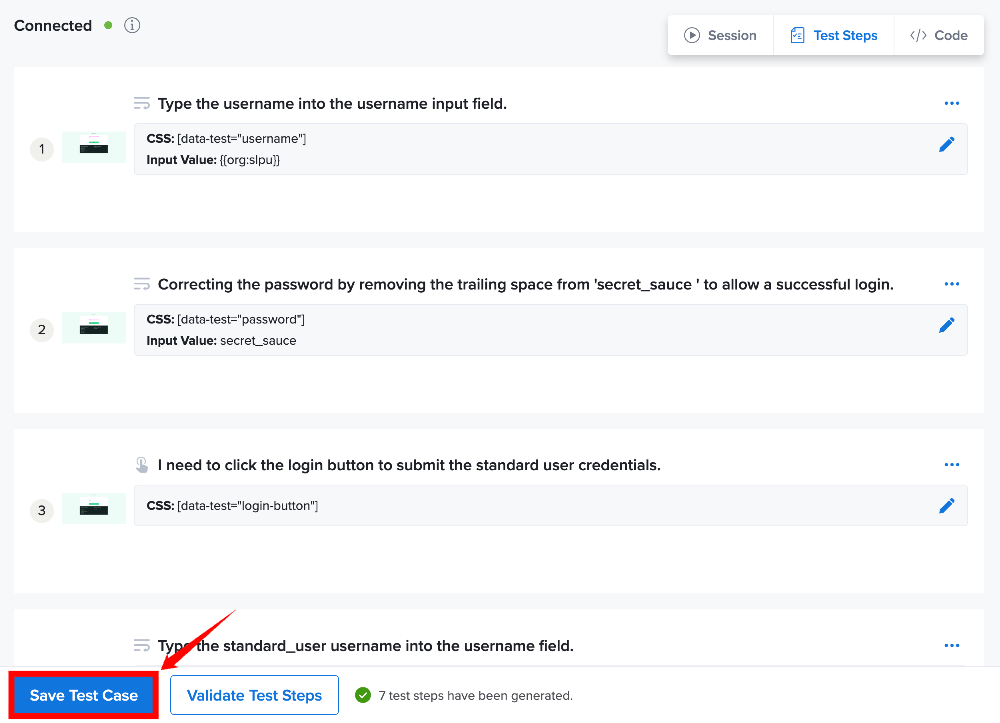The image size is (1000, 723).
Task: Click the click-action hand icon of step 3
Action: [x=142, y=465]
